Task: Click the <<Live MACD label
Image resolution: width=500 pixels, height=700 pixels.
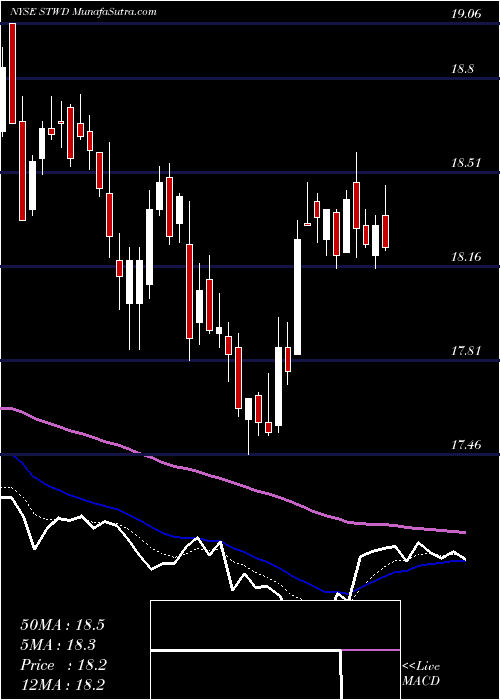Action: coord(421,673)
